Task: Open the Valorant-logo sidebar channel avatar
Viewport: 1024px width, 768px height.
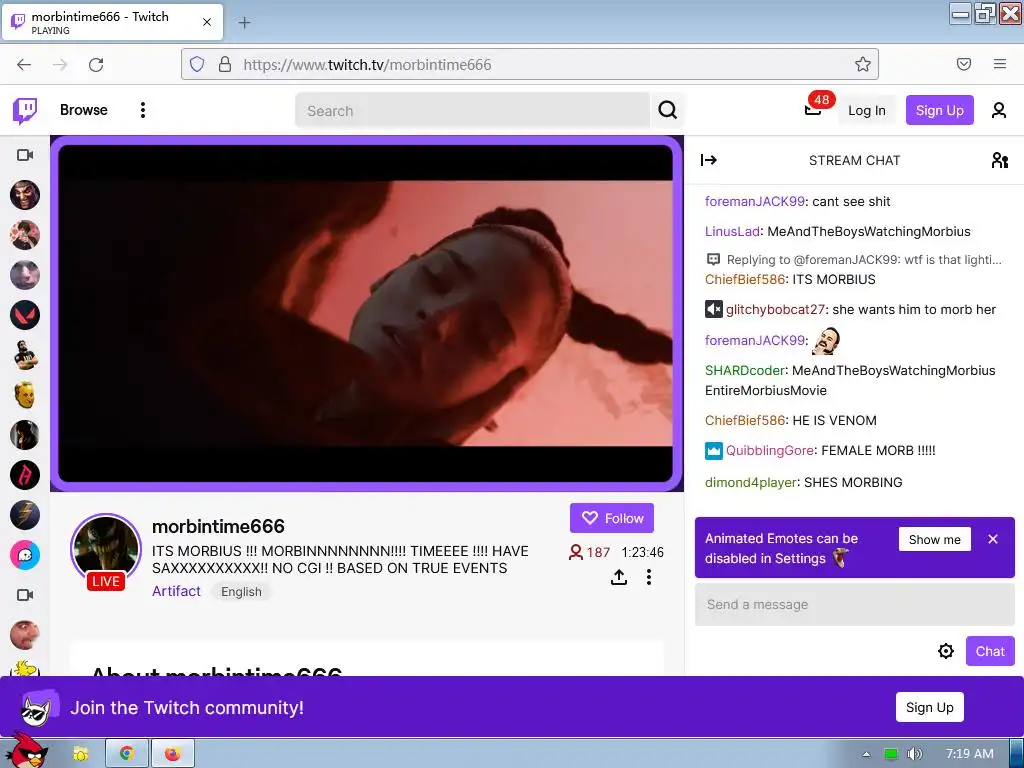Action: [x=25, y=315]
